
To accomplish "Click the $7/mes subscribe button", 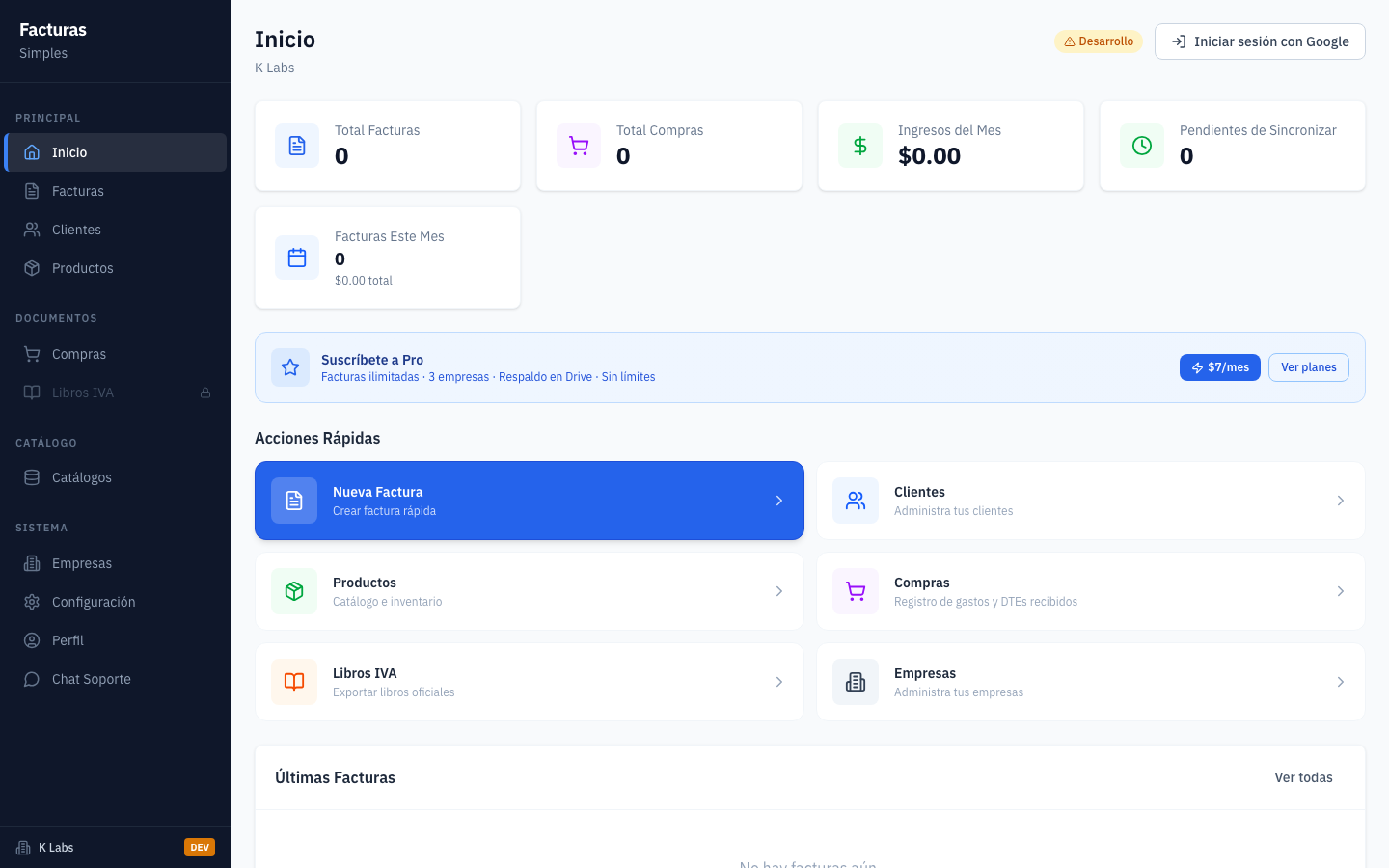I will pos(1220,367).
